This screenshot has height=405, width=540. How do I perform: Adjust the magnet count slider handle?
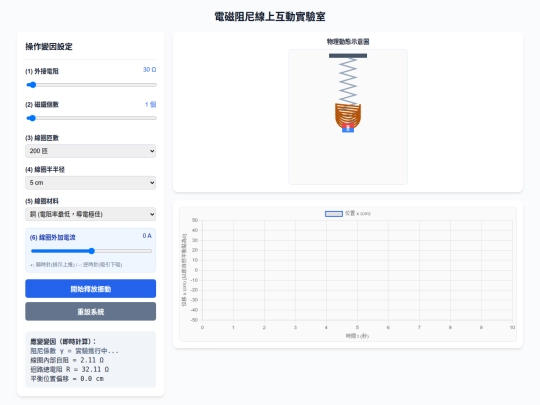[x=32, y=118]
